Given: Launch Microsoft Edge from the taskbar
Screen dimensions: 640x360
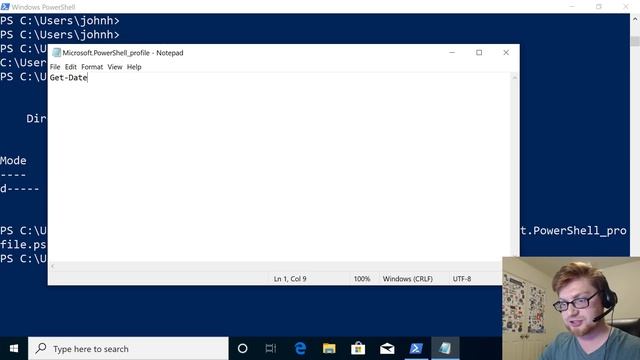Looking at the screenshot, I should click(300, 349).
